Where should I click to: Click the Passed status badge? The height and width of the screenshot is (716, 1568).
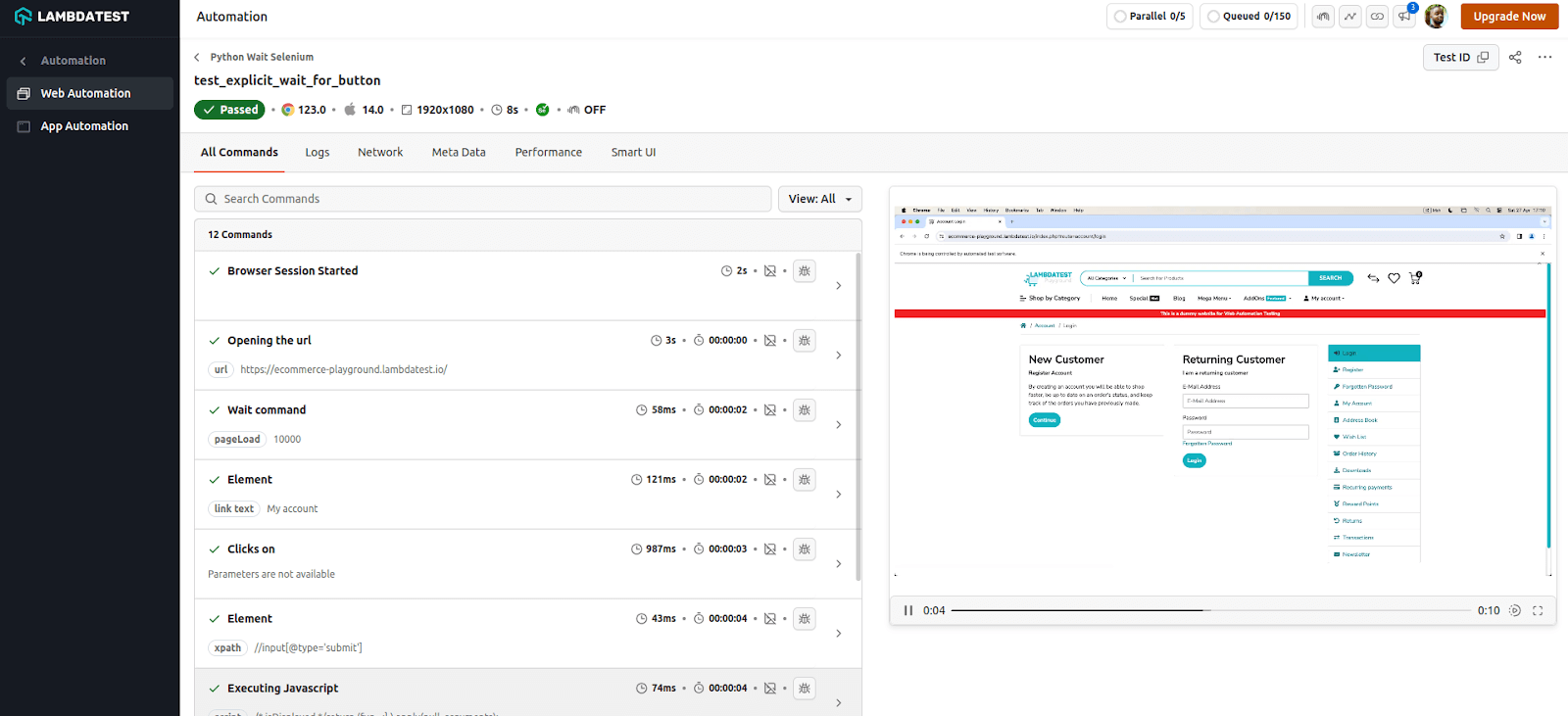[x=229, y=110]
